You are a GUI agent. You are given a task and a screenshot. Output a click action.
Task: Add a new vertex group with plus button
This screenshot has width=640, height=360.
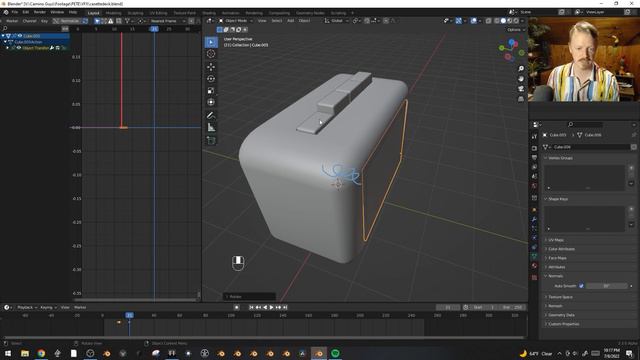click(631, 168)
